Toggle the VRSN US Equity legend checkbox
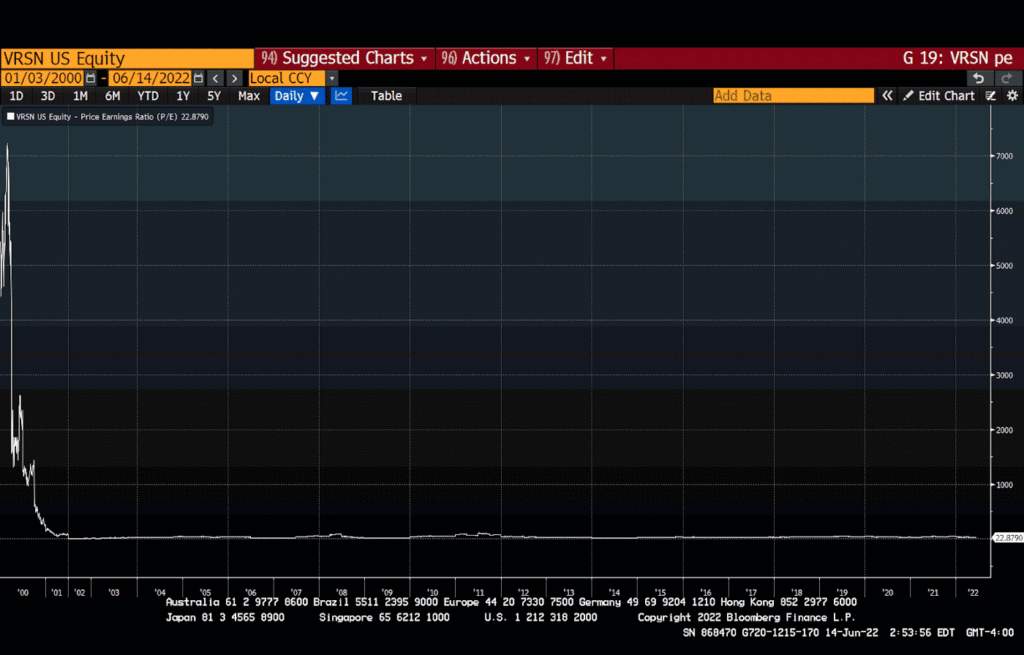The height and width of the screenshot is (655, 1024). (x=10, y=116)
